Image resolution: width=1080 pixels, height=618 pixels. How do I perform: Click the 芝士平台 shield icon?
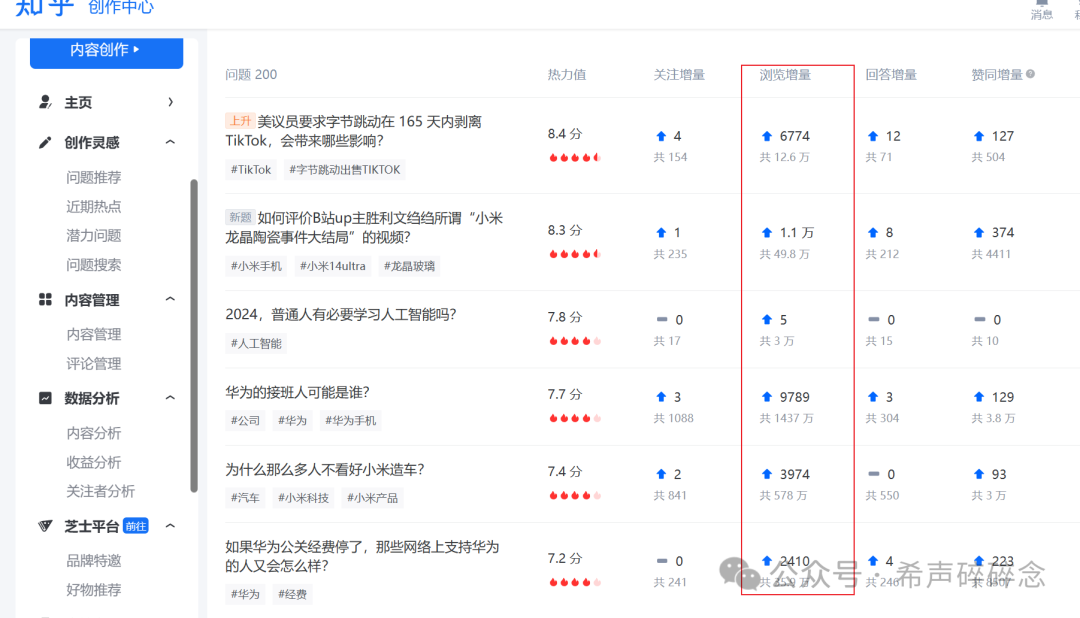[44, 525]
